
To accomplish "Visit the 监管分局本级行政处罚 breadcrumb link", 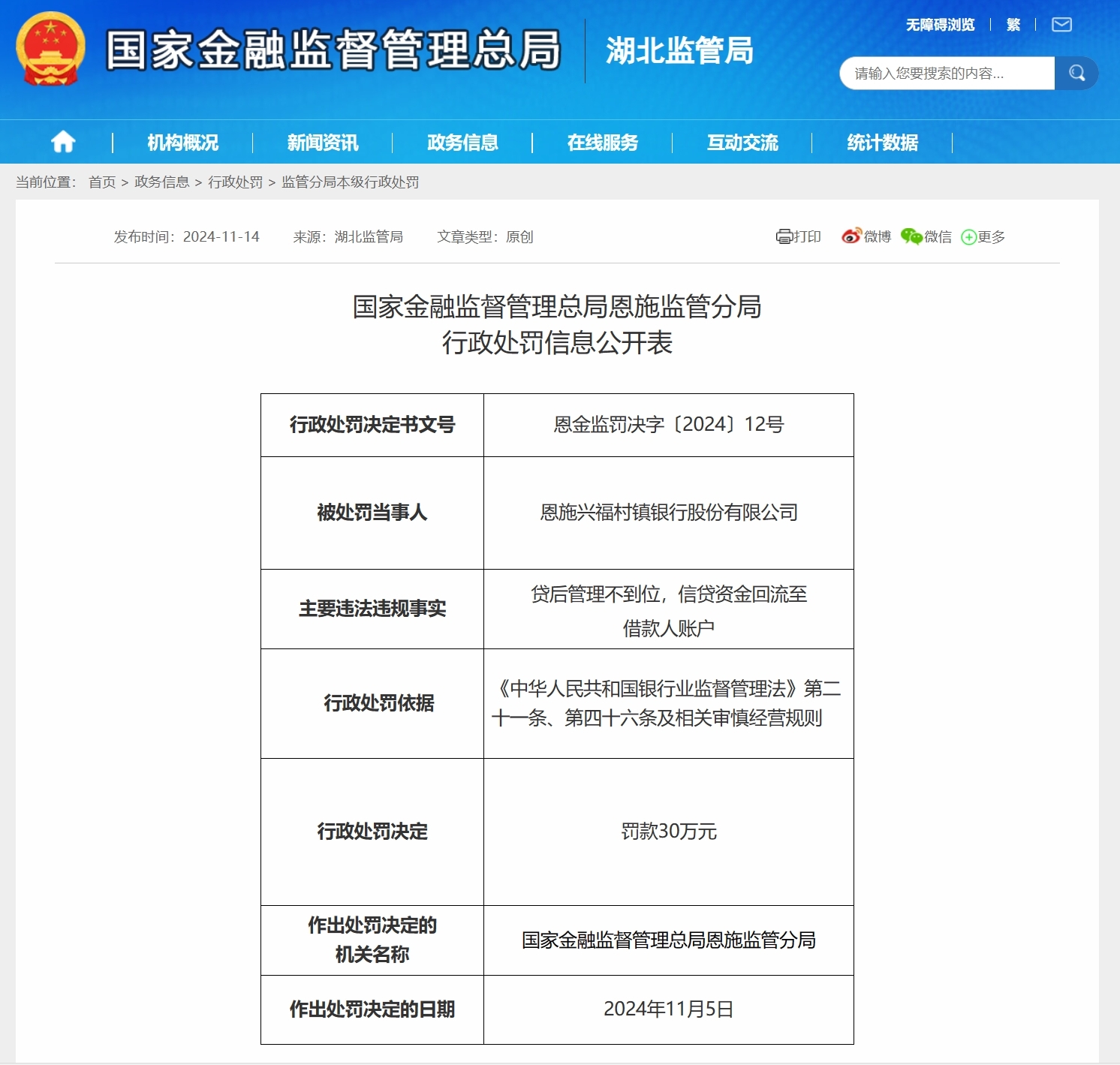I will coord(350,182).
